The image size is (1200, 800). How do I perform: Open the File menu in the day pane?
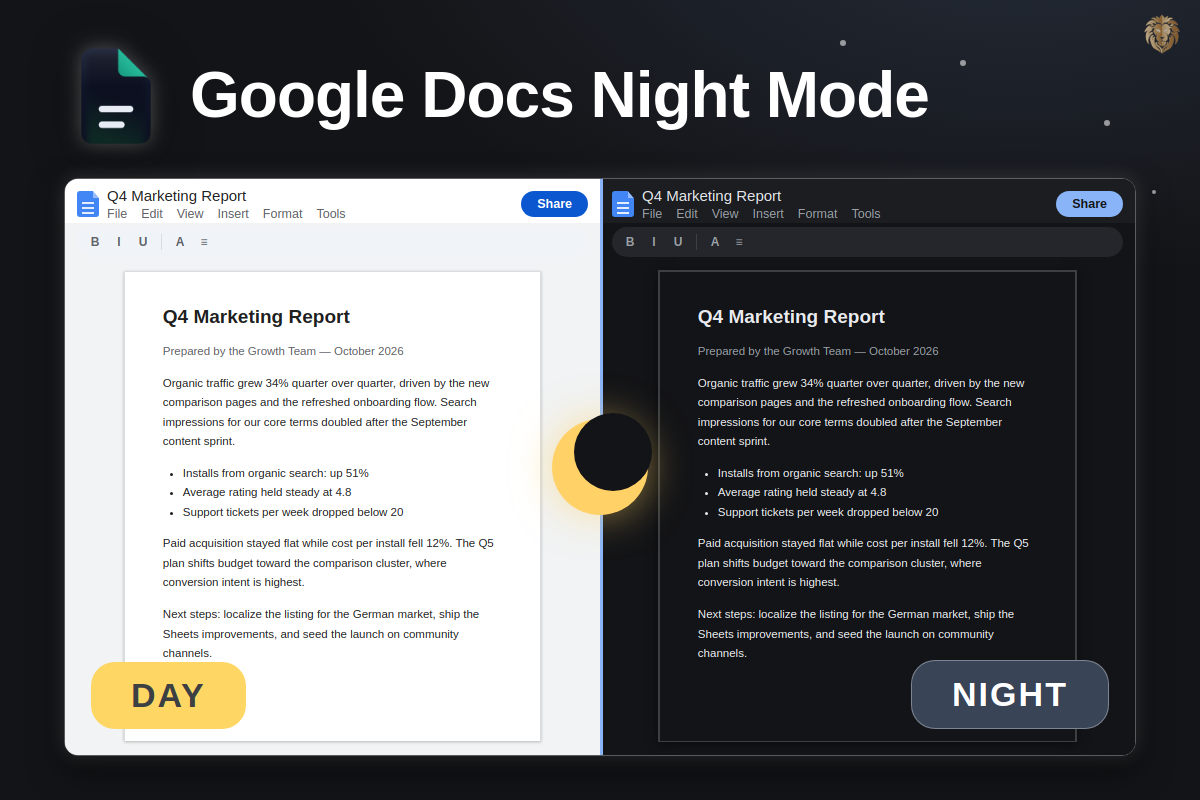[x=117, y=214]
